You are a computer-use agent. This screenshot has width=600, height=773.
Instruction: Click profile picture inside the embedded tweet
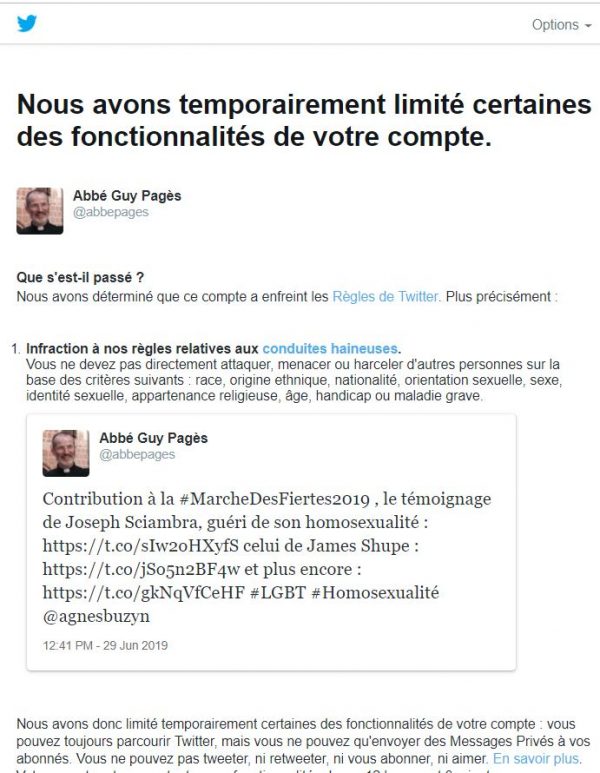coord(66,453)
